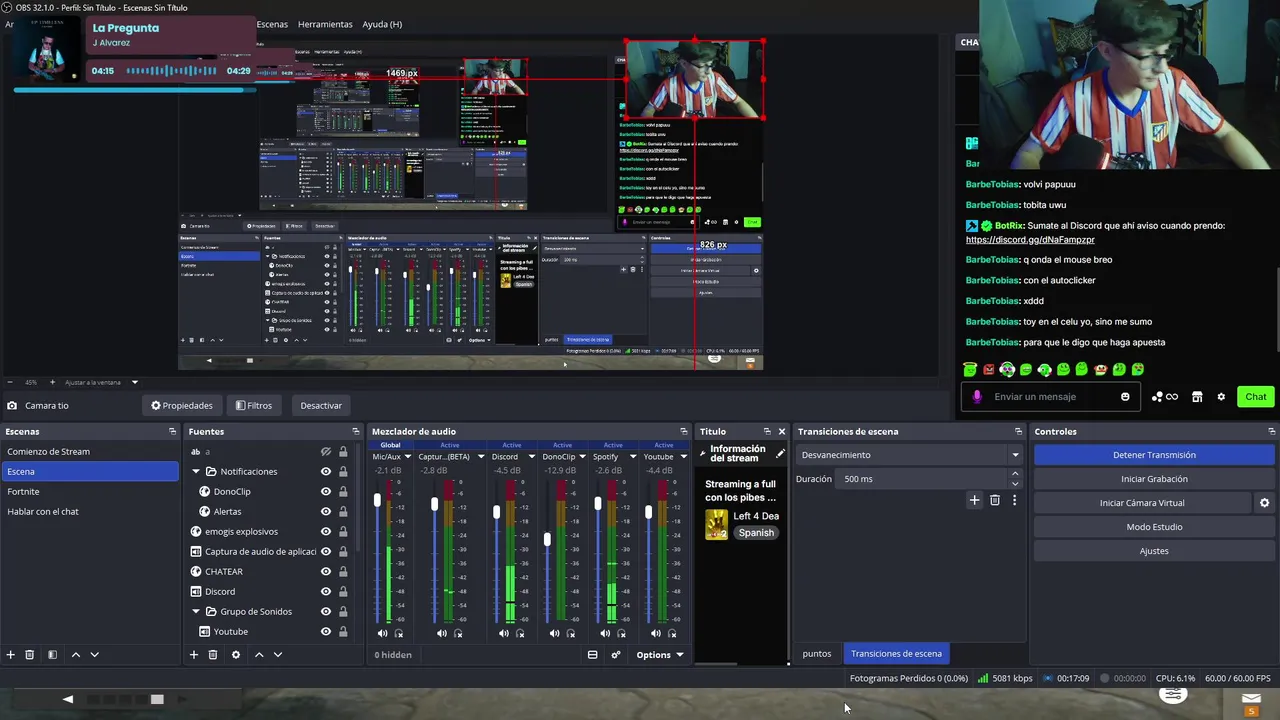Hide the Alertas source
The height and width of the screenshot is (720, 1280).
[325, 512]
